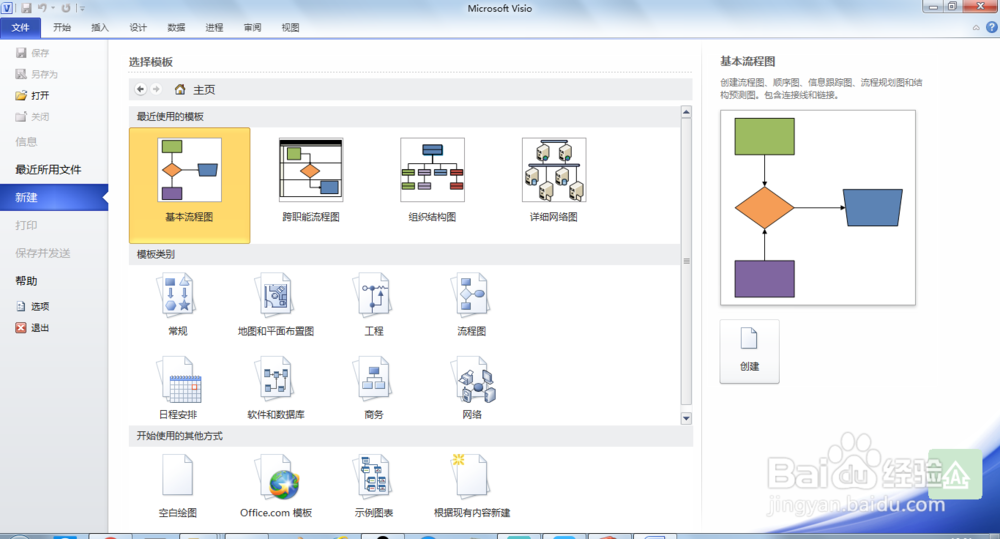Click the template list scroll up arrow
Screen dimensions: 1000x539
(686, 112)
